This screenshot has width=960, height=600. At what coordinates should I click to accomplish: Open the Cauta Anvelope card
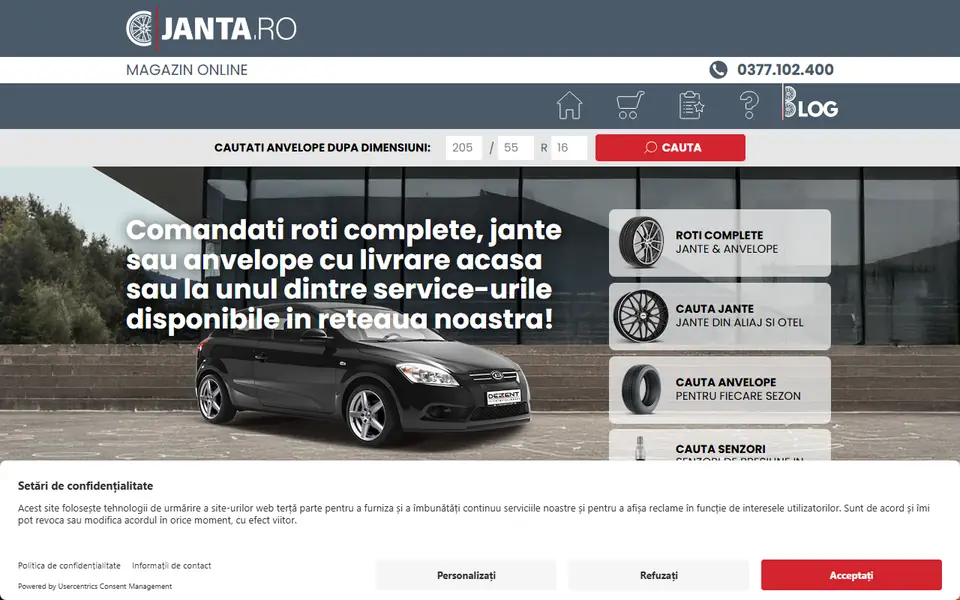coord(719,389)
